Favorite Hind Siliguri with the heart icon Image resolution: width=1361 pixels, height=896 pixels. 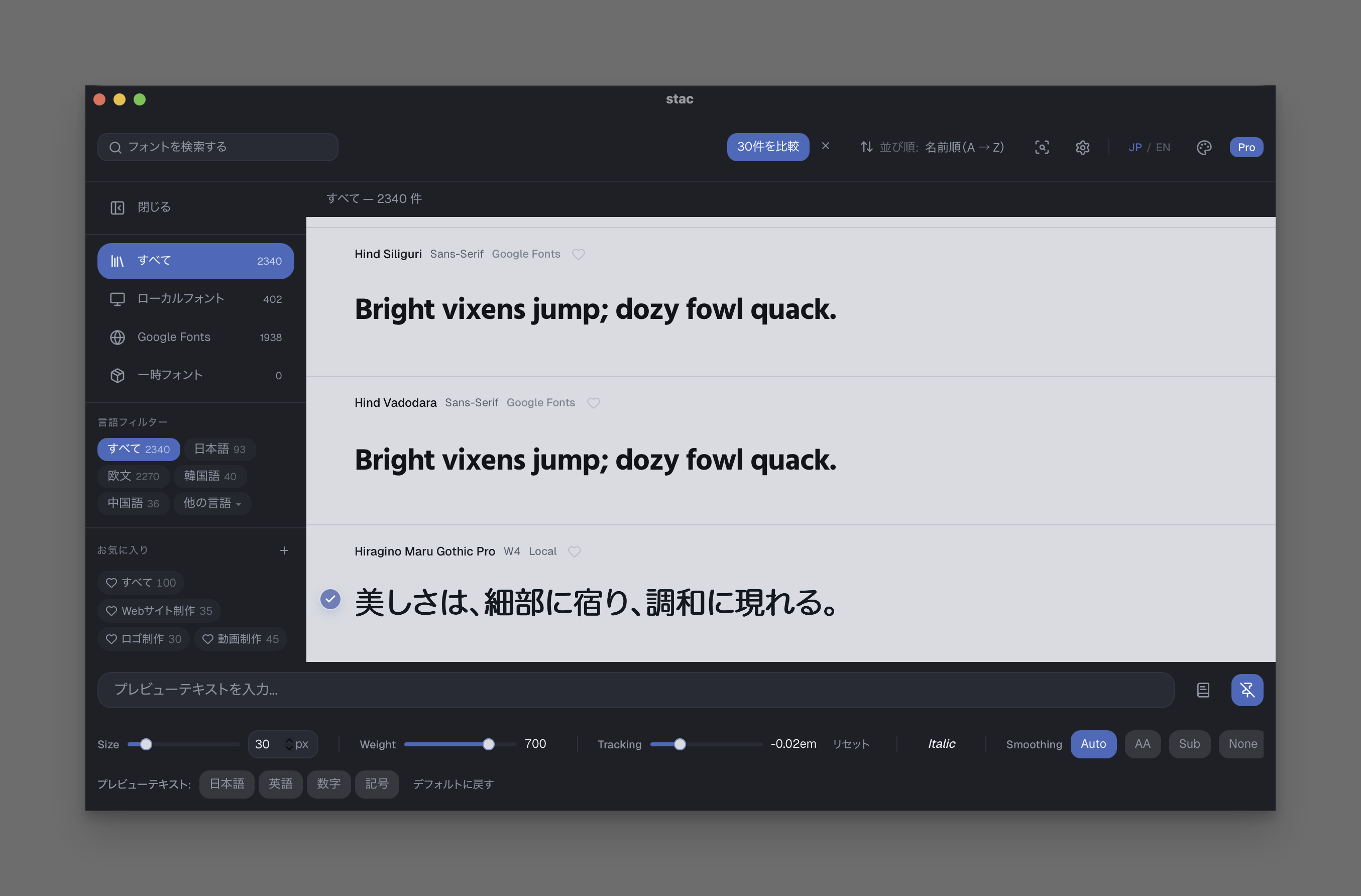(x=578, y=254)
